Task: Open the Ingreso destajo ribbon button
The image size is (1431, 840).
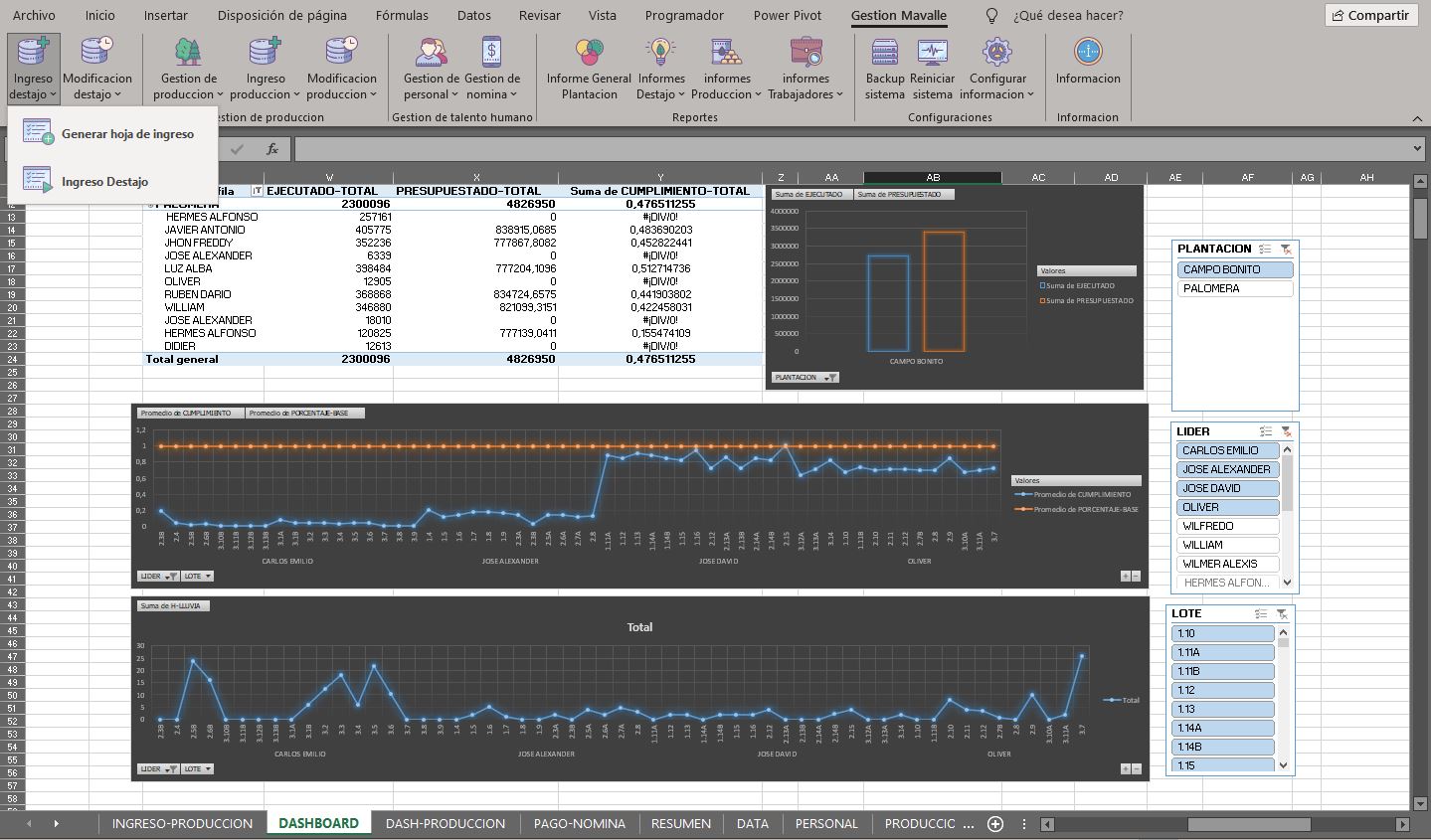Action: (x=33, y=69)
